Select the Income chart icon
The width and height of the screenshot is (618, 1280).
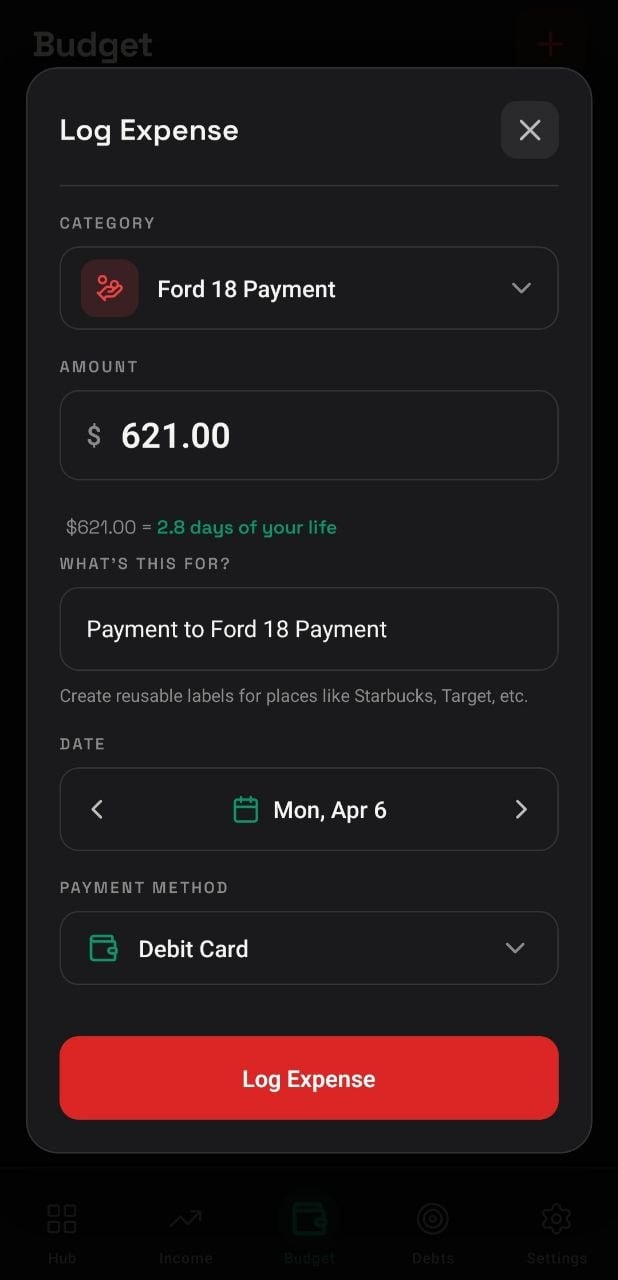click(x=185, y=1218)
